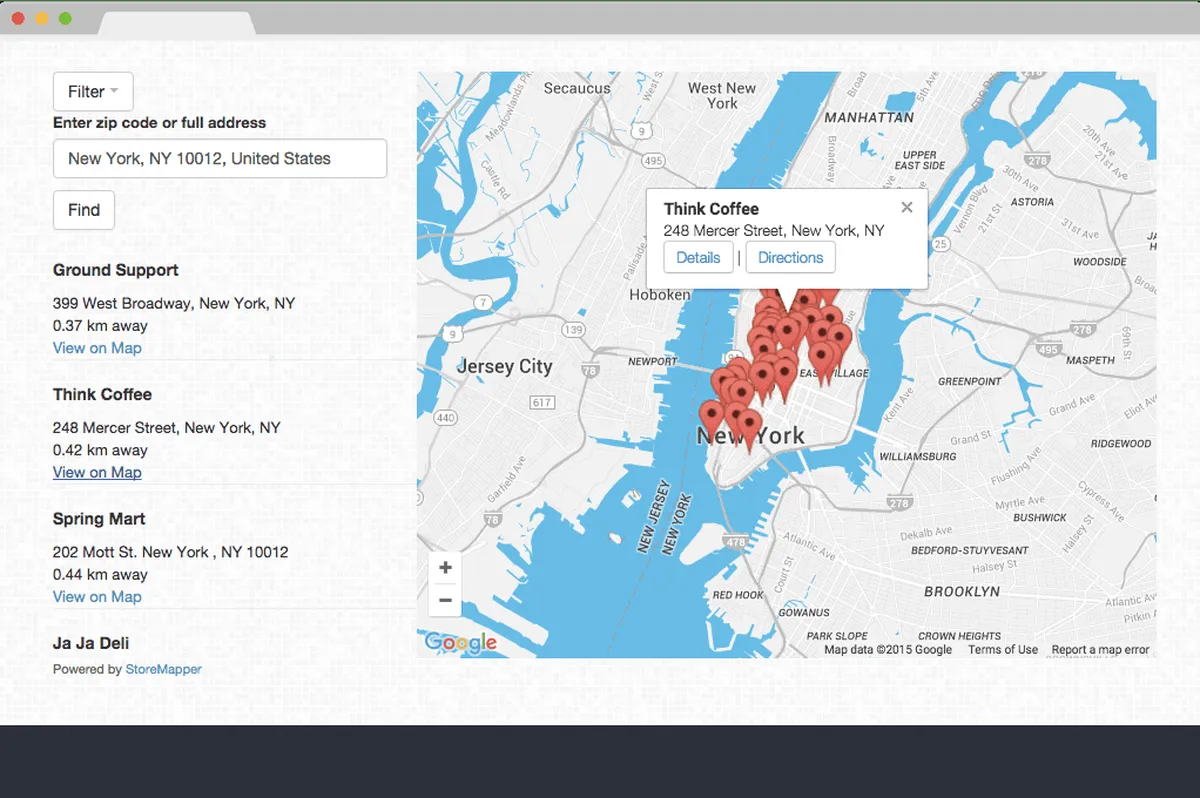Open View on Map for Ground Support

pos(97,348)
